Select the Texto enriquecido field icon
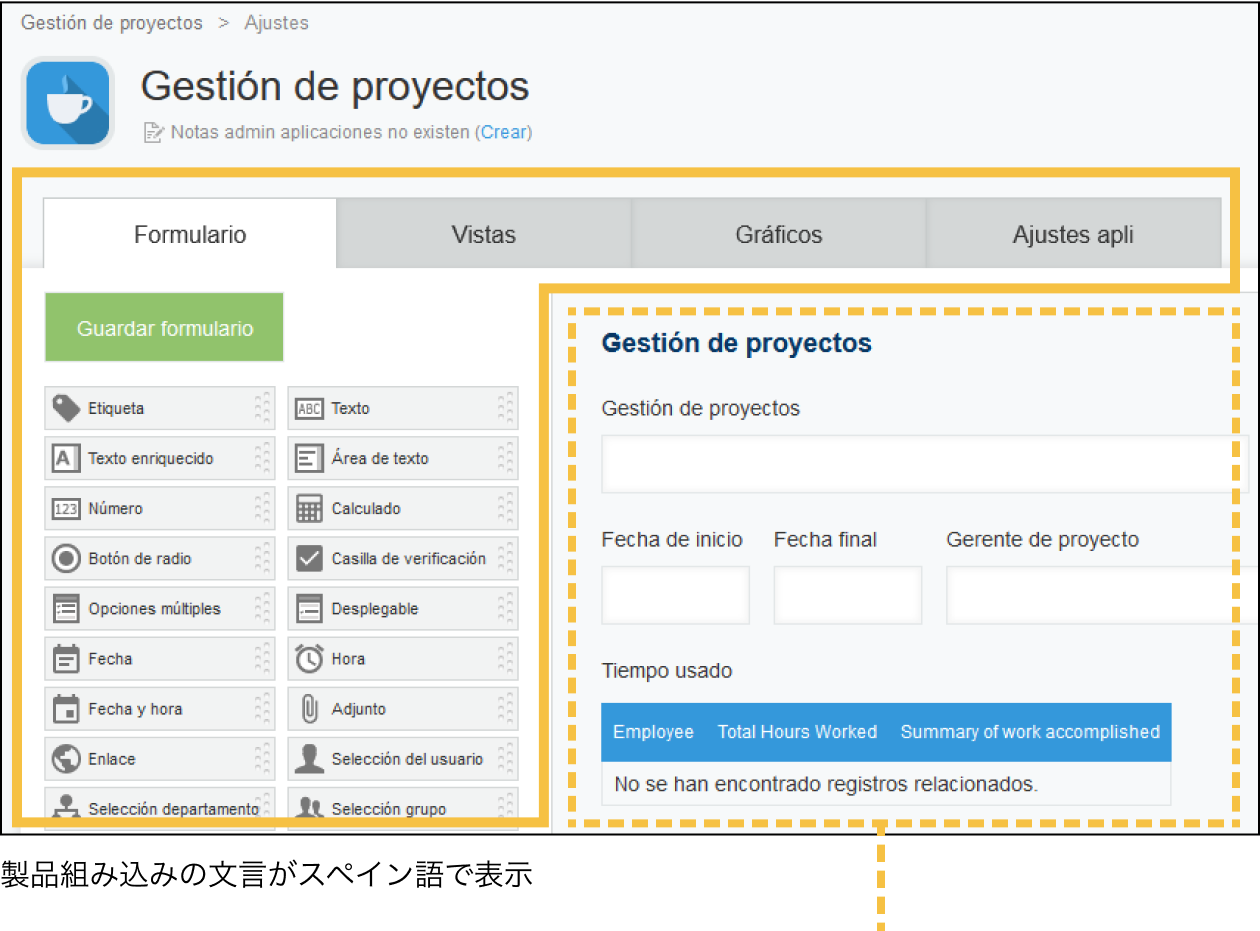 coord(66,458)
